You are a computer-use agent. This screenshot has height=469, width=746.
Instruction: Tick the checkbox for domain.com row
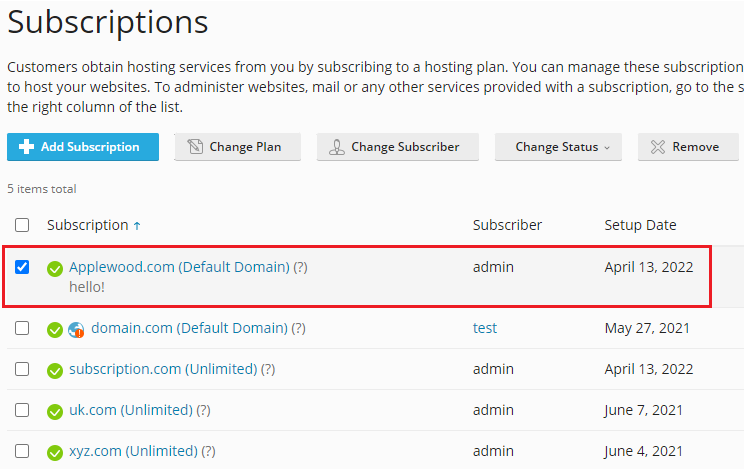pyautogui.click(x=22, y=328)
